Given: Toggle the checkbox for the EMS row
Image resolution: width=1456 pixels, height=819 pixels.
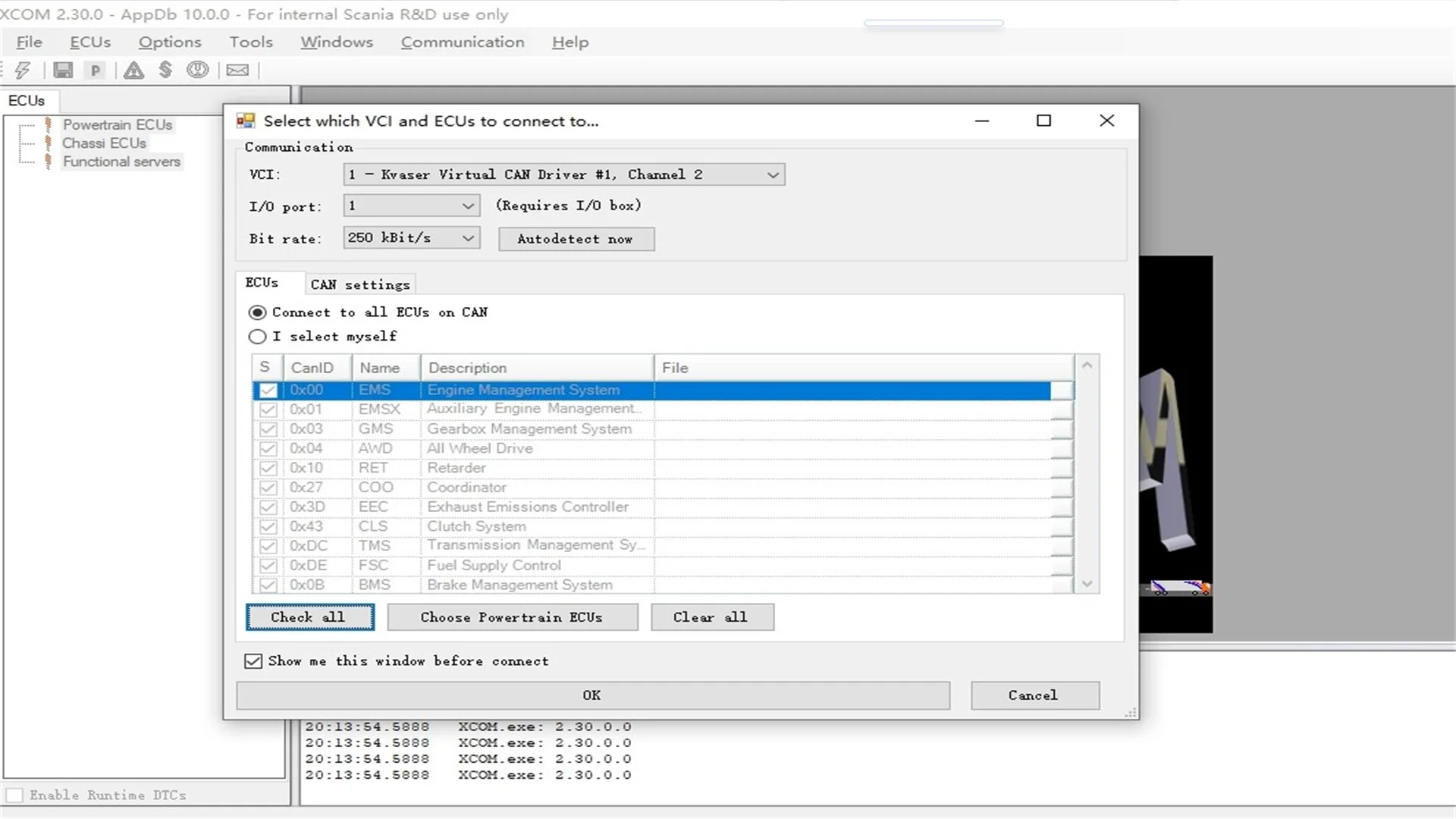Looking at the screenshot, I should (268, 391).
